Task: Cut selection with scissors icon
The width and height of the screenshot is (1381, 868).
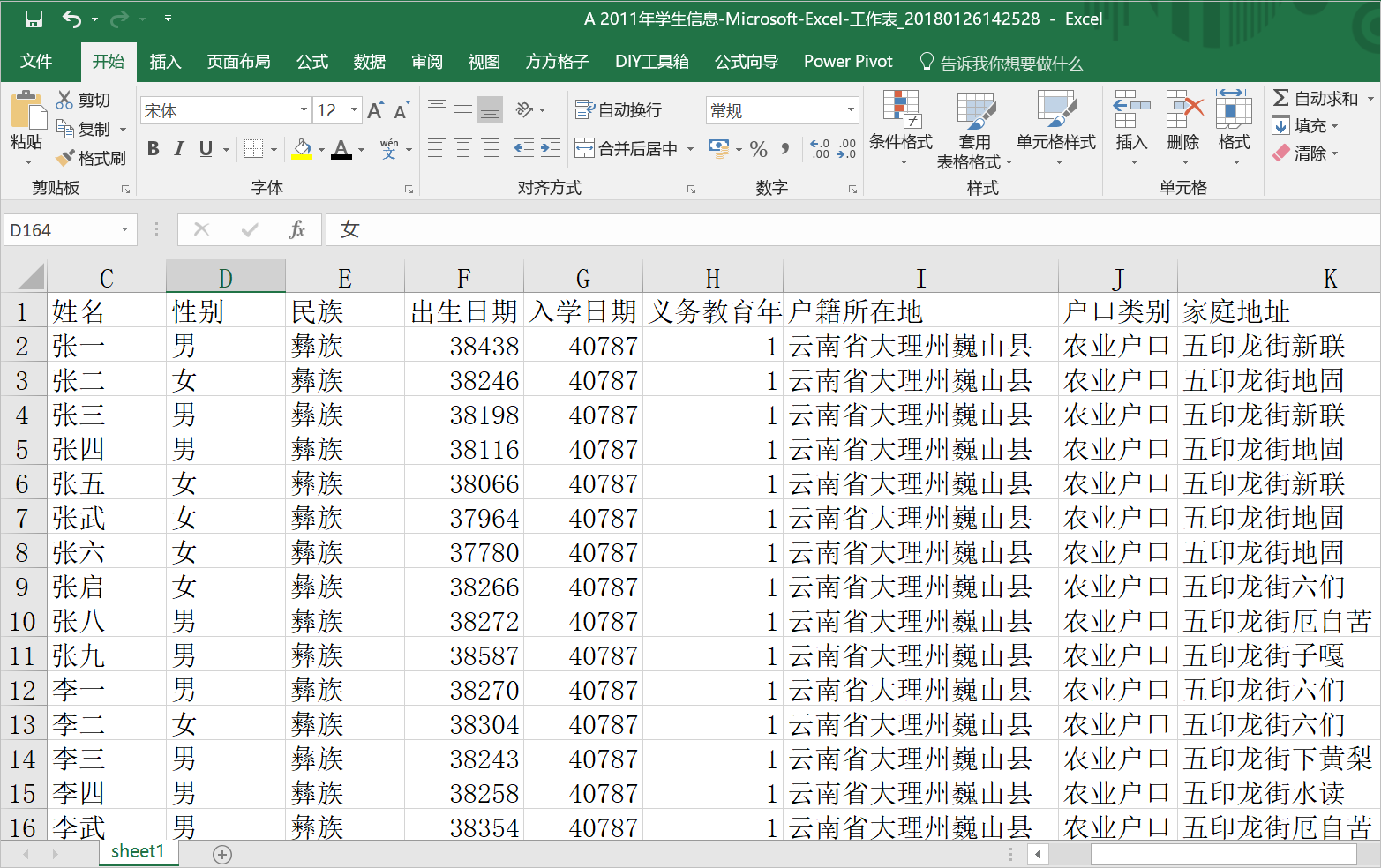Action: (64, 100)
